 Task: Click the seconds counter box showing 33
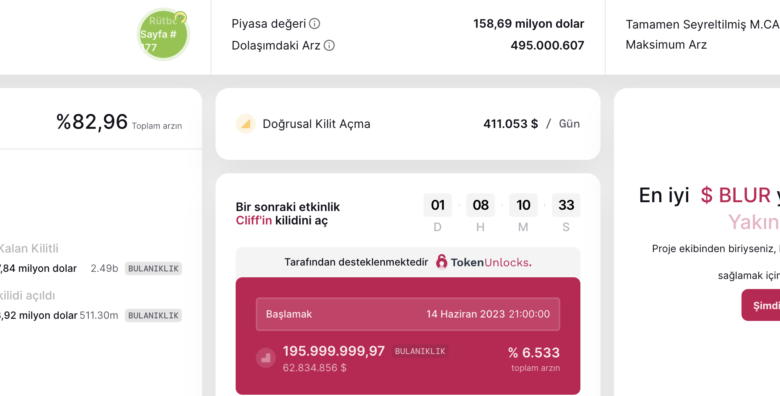(x=566, y=205)
